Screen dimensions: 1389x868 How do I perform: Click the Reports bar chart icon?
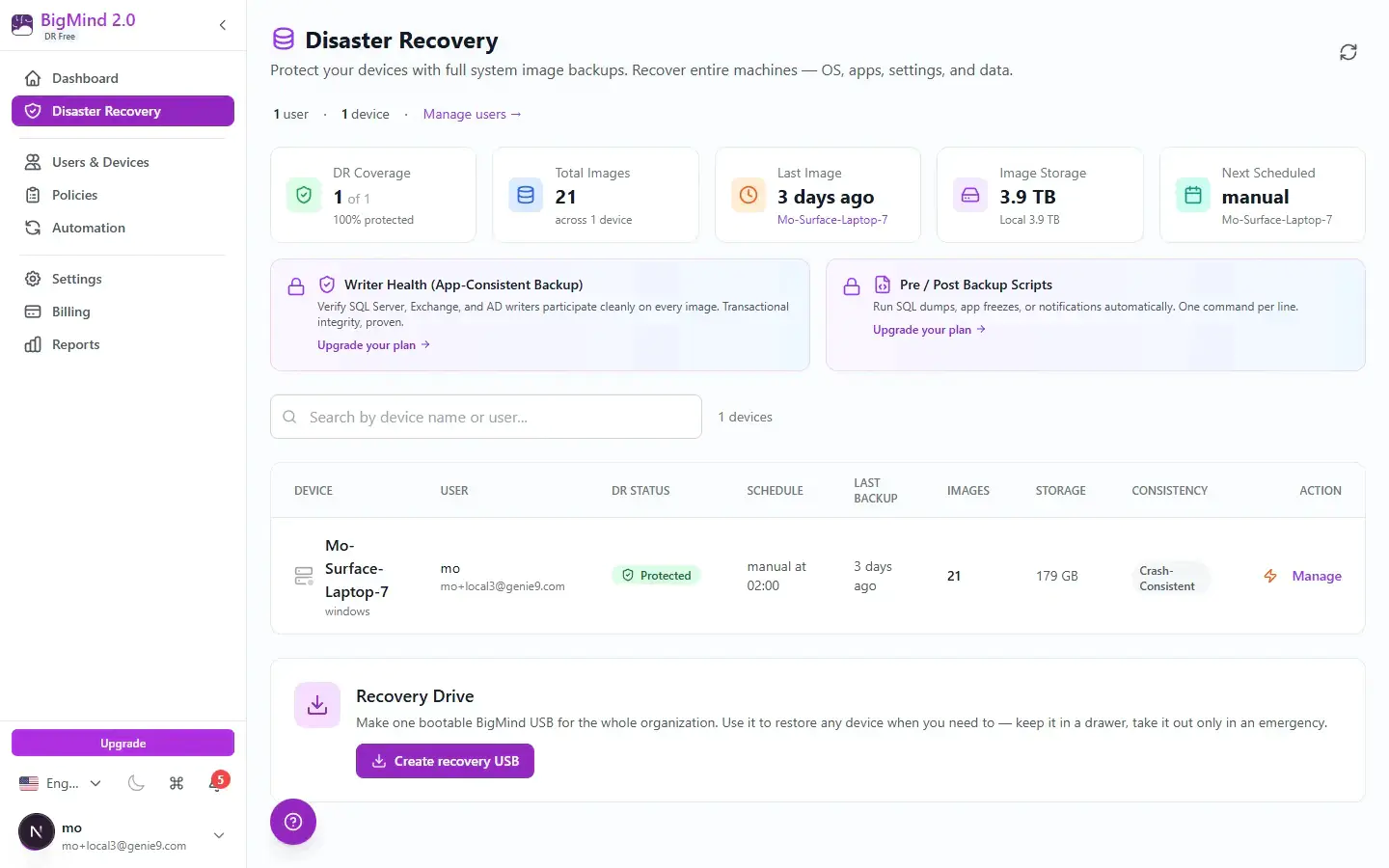click(33, 344)
